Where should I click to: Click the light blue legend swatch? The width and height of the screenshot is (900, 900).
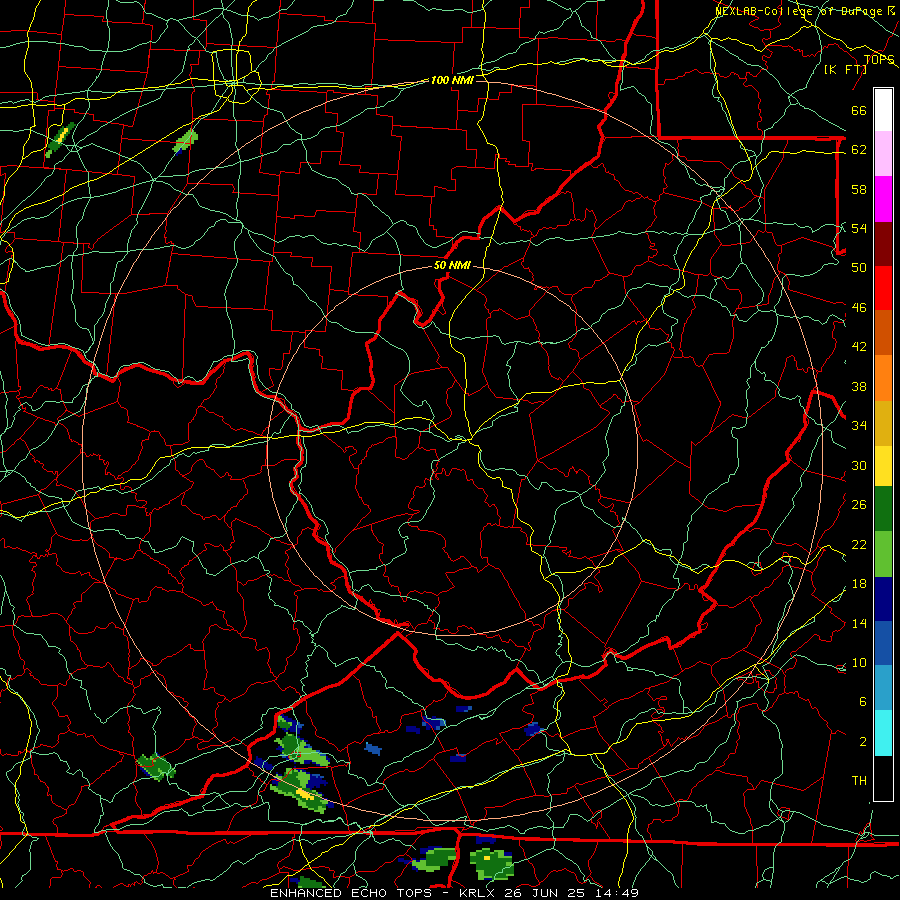pyautogui.click(x=883, y=688)
